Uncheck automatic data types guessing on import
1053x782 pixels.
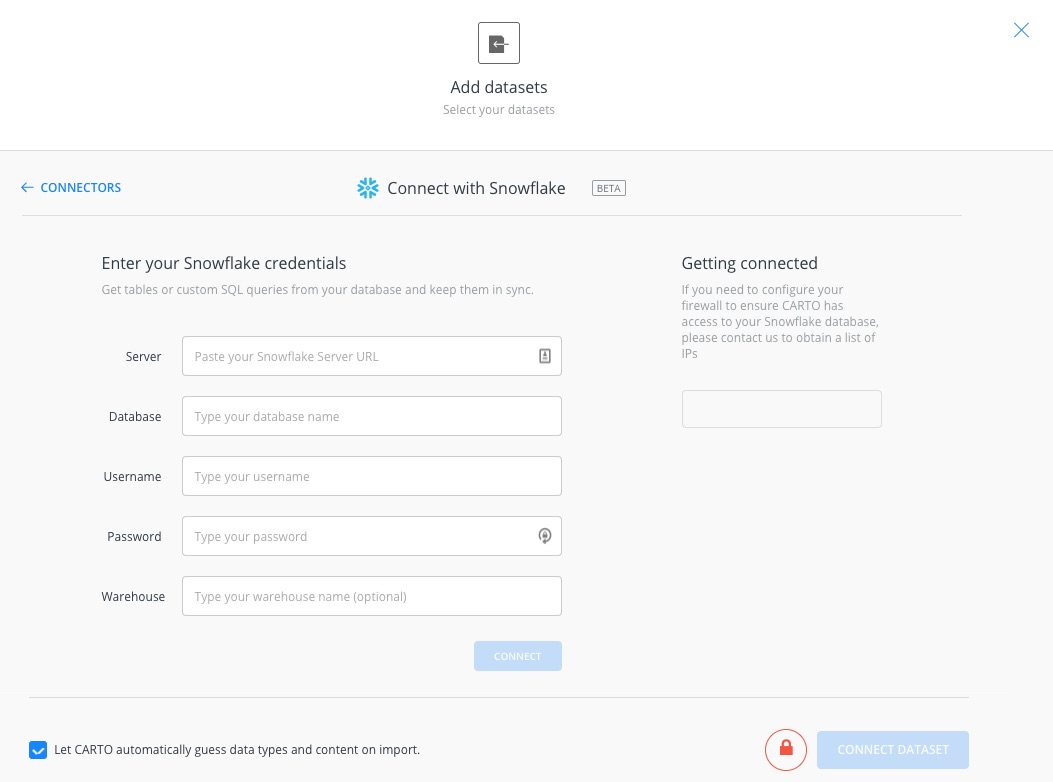pos(38,749)
